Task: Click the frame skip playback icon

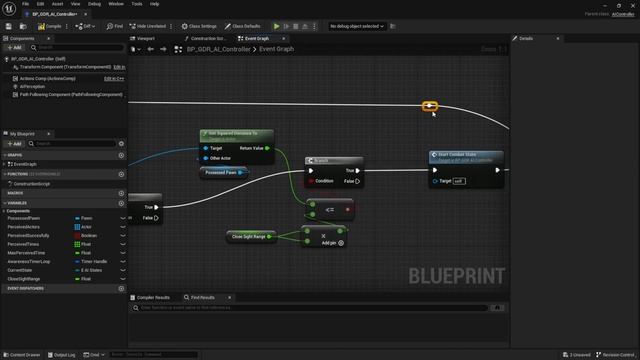Action: point(286,26)
